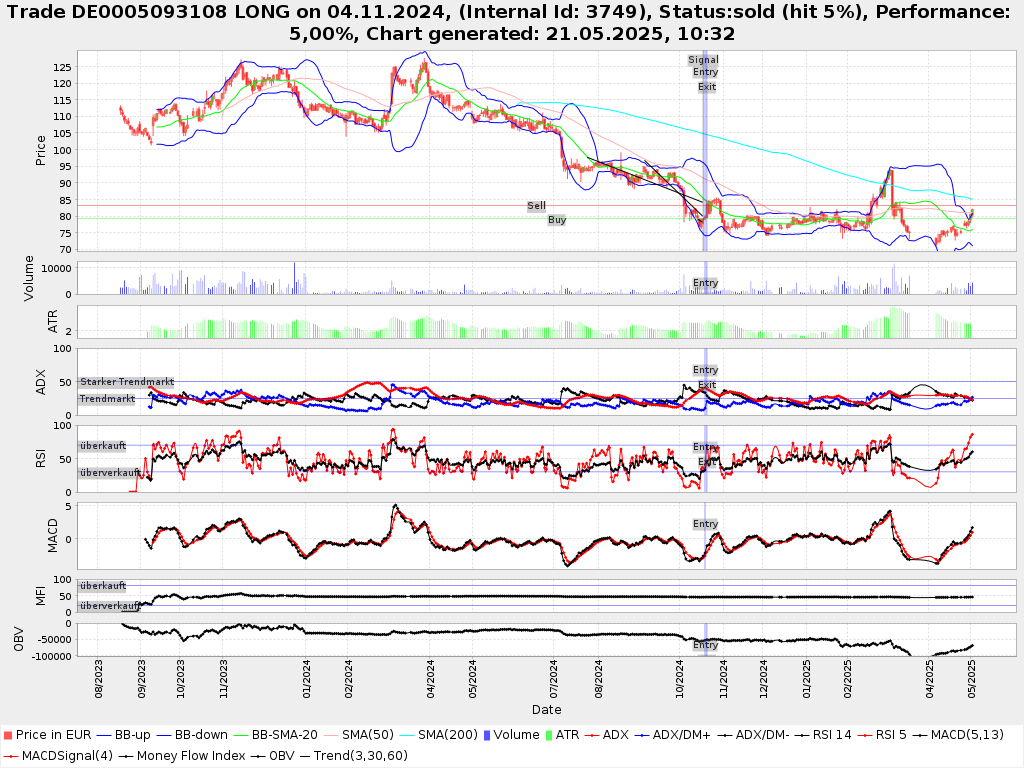This screenshot has width=1024, height=768.
Task: Click the Starker Trendmarkt label in ADX panel
Action: click(127, 382)
